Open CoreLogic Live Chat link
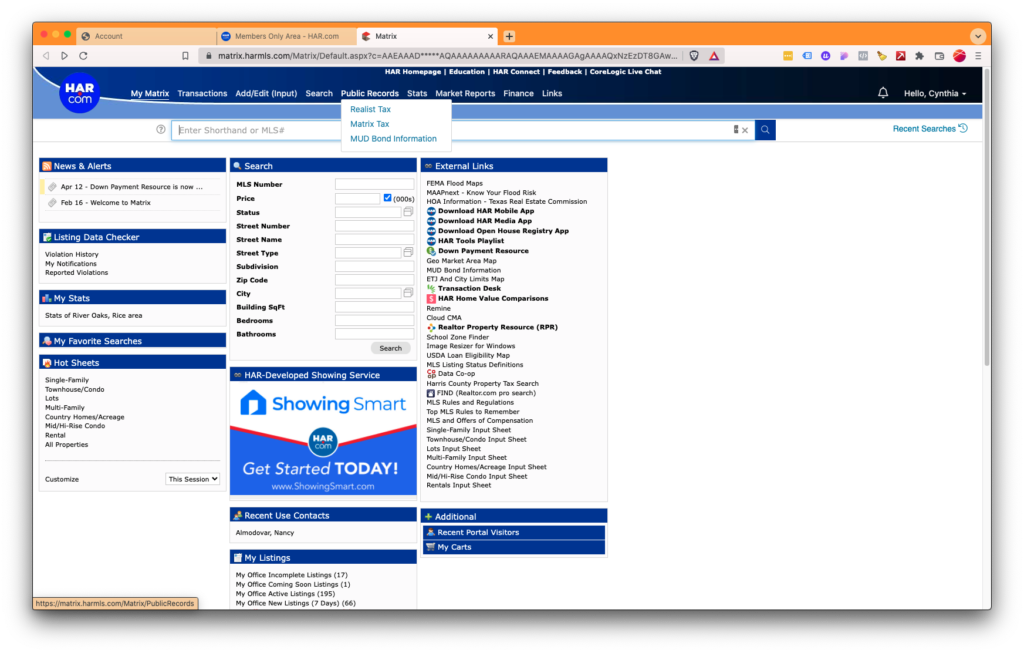This screenshot has width=1024, height=653. [x=626, y=72]
